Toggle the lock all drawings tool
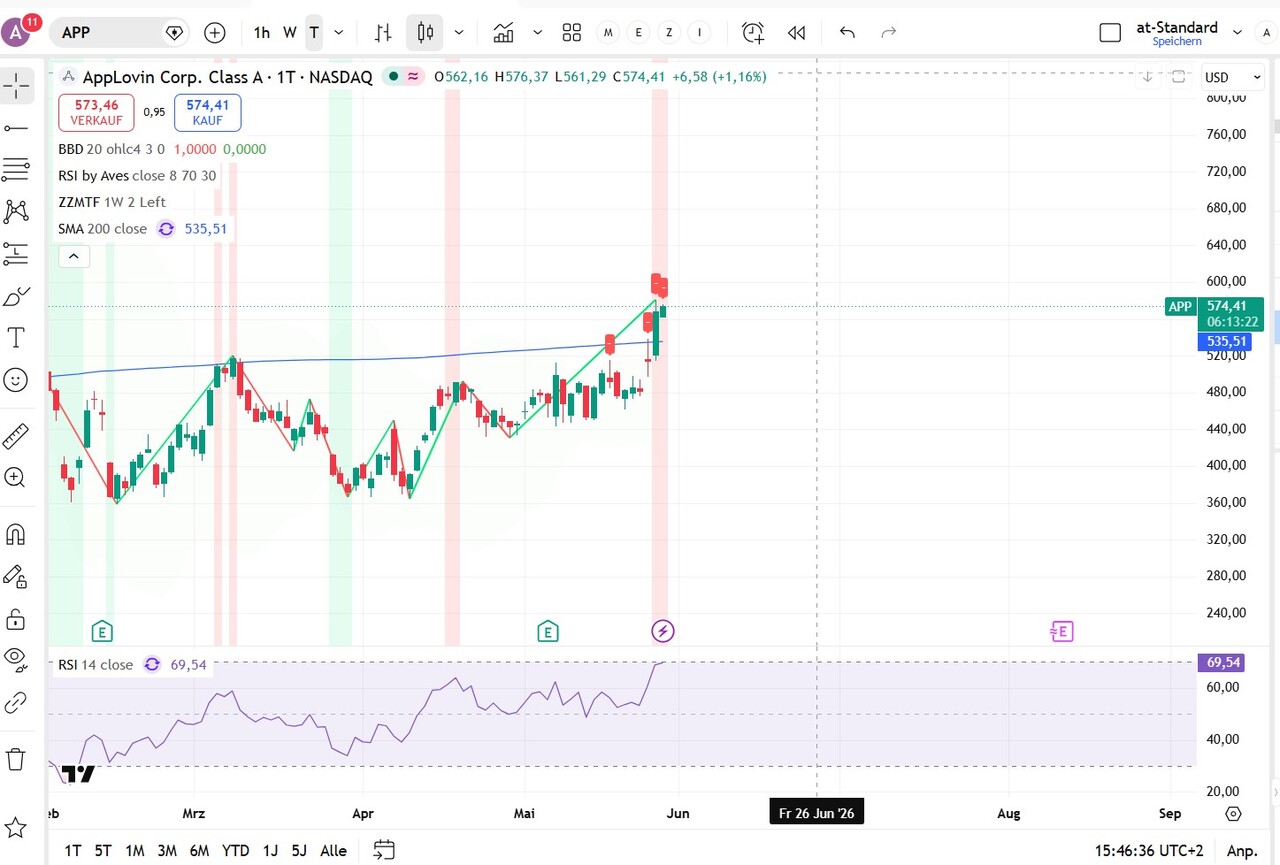 (x=16, y=619)
